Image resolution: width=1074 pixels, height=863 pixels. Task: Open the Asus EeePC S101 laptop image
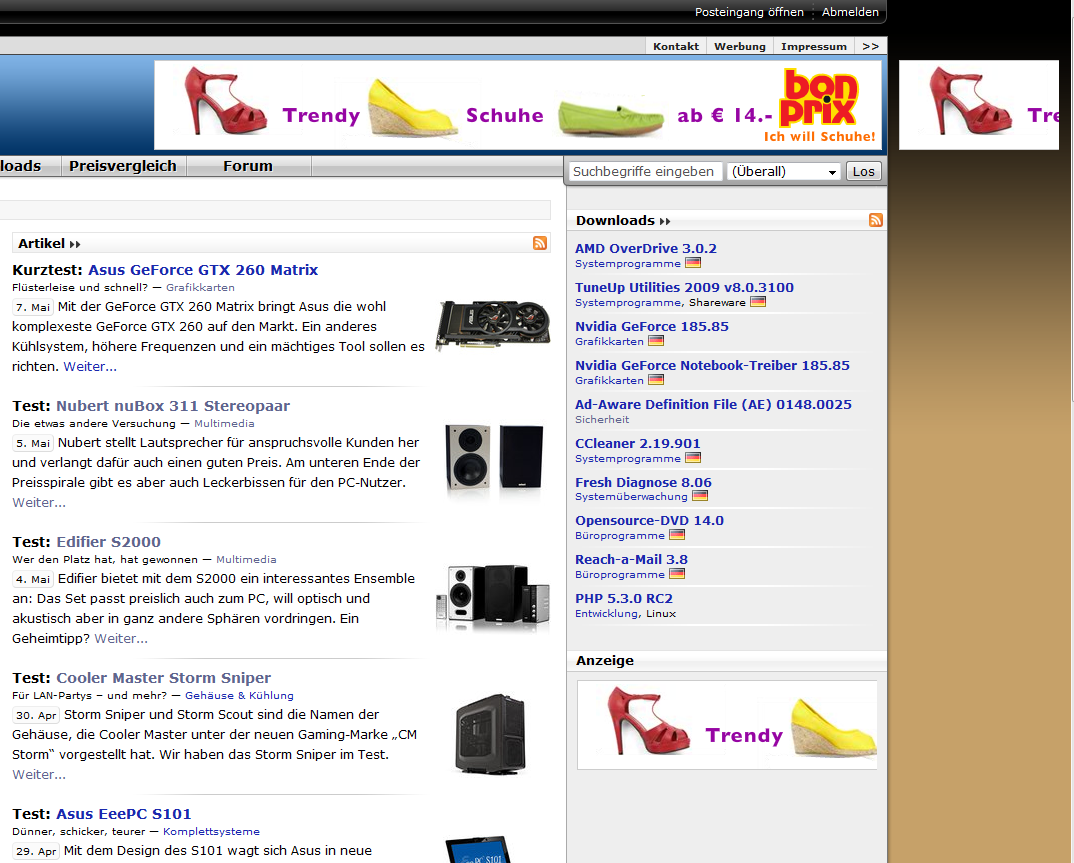tap(479, 849)
